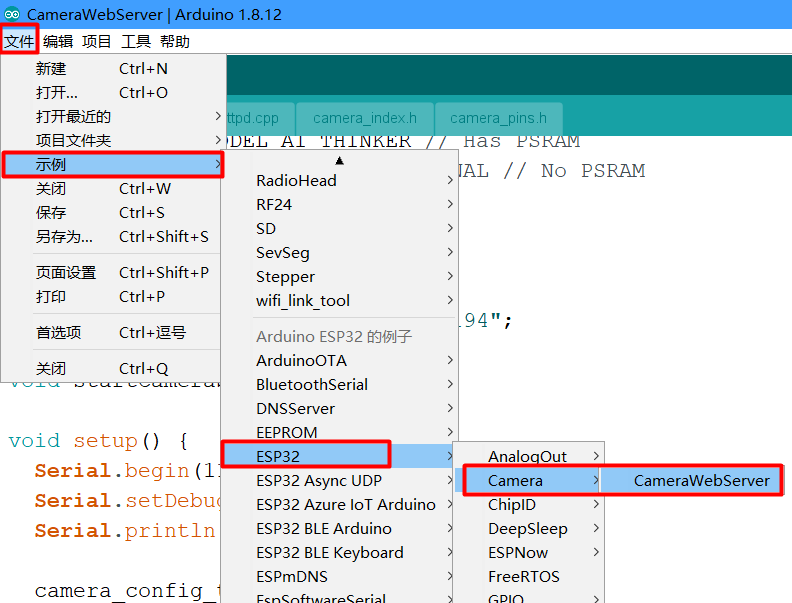This screenshot has width=792, height=603.
Task: Expand the 打开最近的 submenu
Action: [111, 116]
